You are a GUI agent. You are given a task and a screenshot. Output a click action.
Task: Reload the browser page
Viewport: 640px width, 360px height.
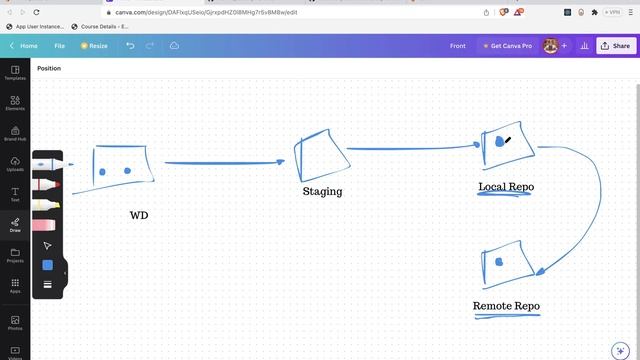[36, 12]
